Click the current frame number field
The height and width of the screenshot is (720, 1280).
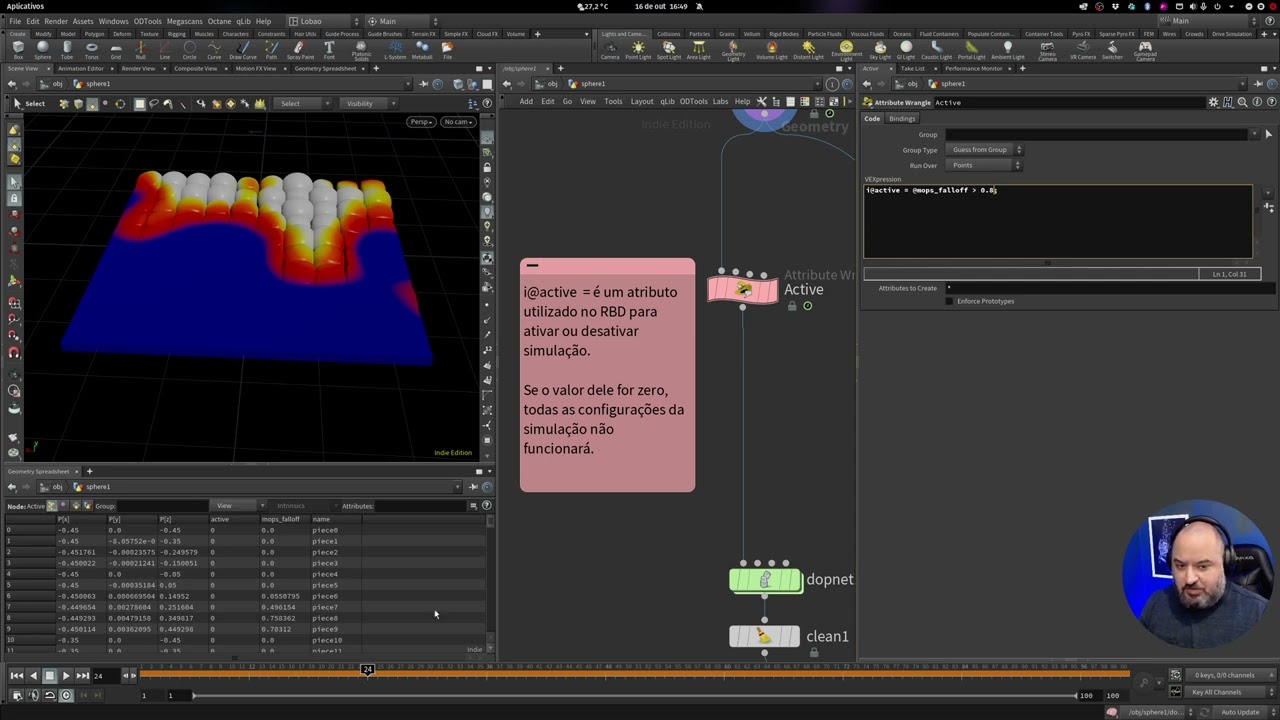click(104, 676)
